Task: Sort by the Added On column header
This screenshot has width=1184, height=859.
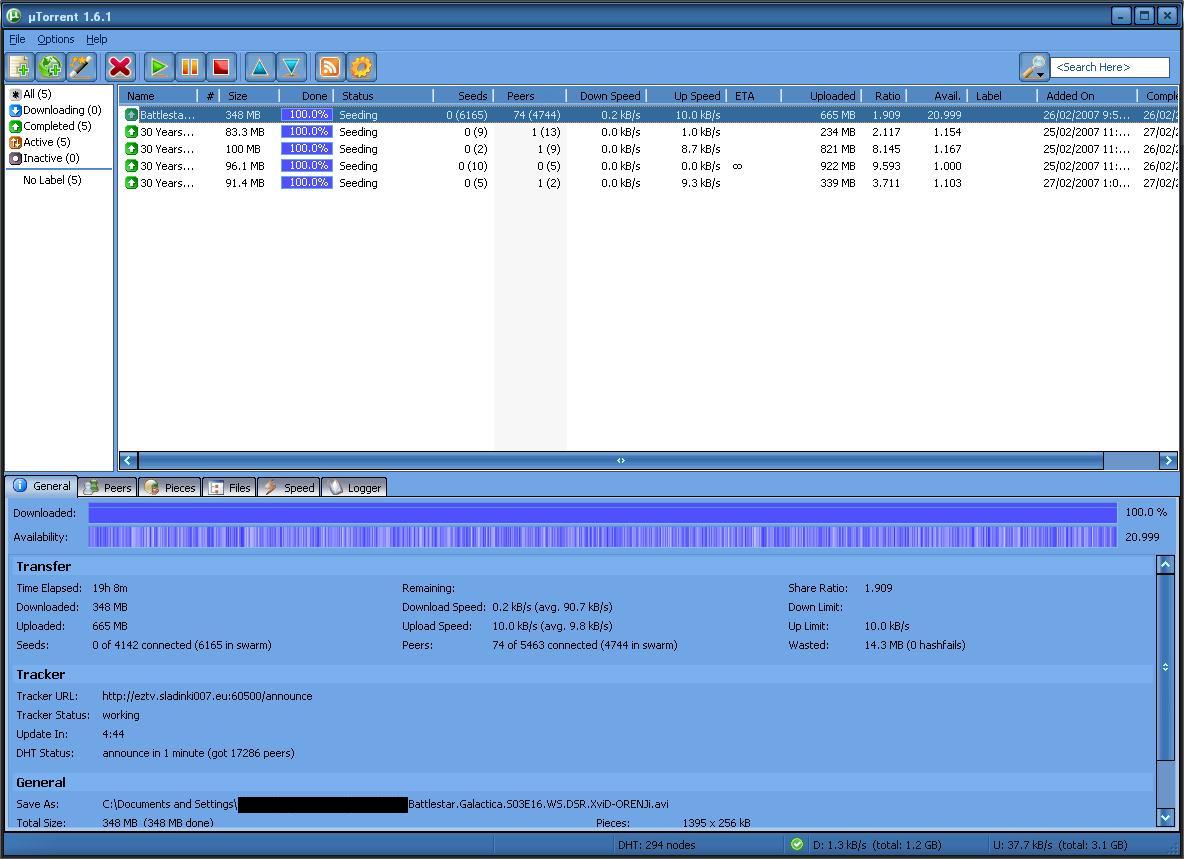Action: [1087, 96]
